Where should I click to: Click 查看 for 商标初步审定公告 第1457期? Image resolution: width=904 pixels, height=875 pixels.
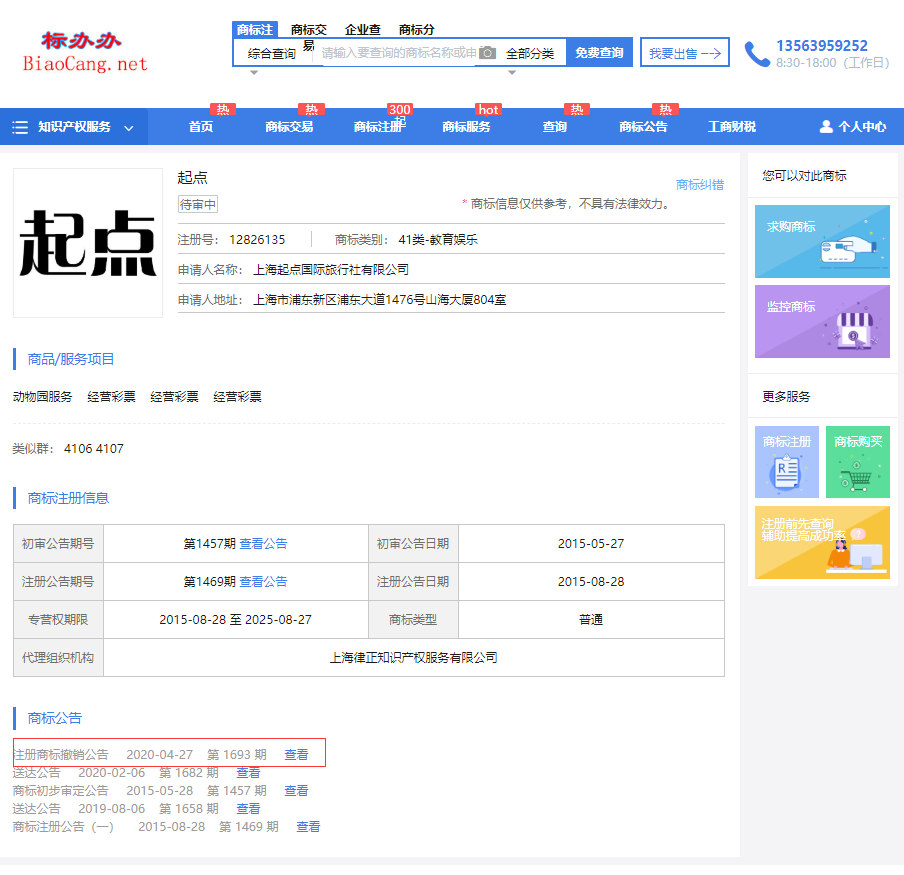pos(296,790)
